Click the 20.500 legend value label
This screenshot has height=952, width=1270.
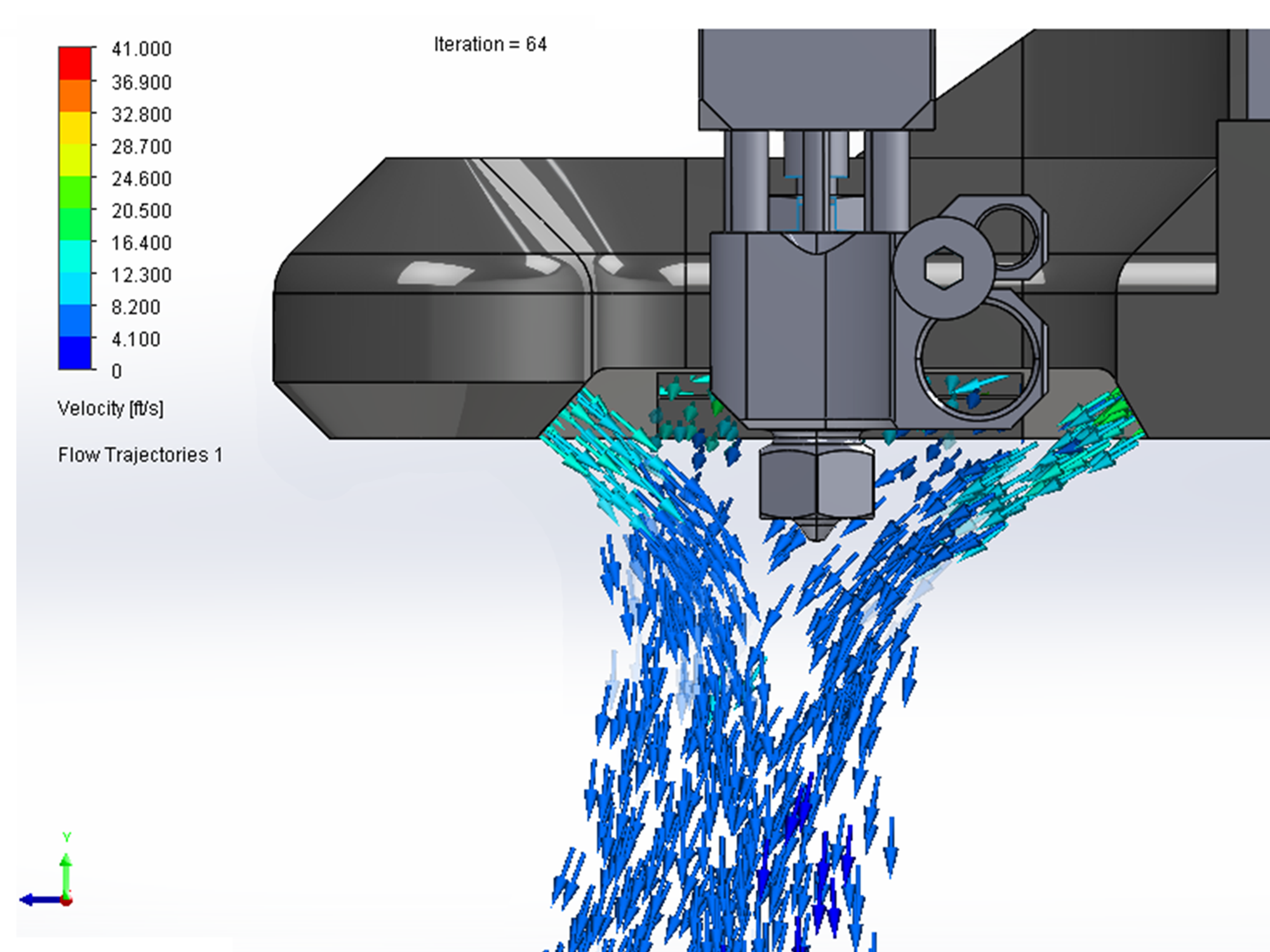141,211
